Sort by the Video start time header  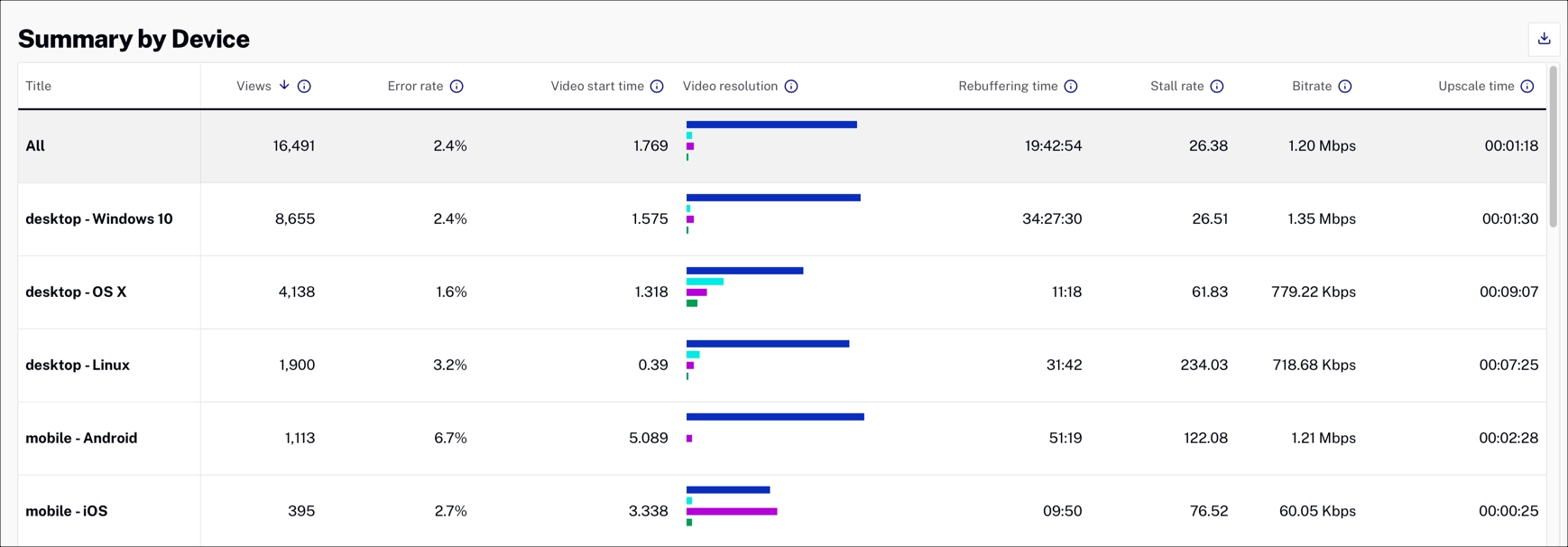click(x=596, y=87)
